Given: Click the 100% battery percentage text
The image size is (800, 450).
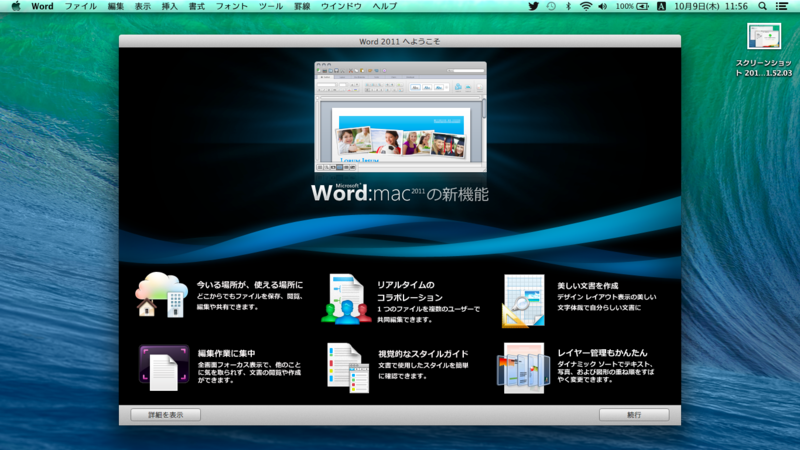Looking at the screenshot, I should point(624,6).
